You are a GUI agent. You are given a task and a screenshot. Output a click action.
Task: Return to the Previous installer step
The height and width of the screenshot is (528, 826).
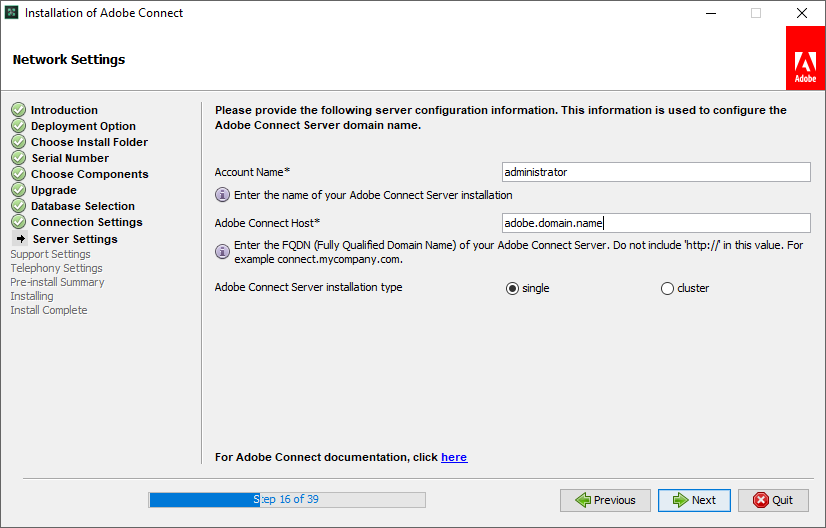(605, 500)
